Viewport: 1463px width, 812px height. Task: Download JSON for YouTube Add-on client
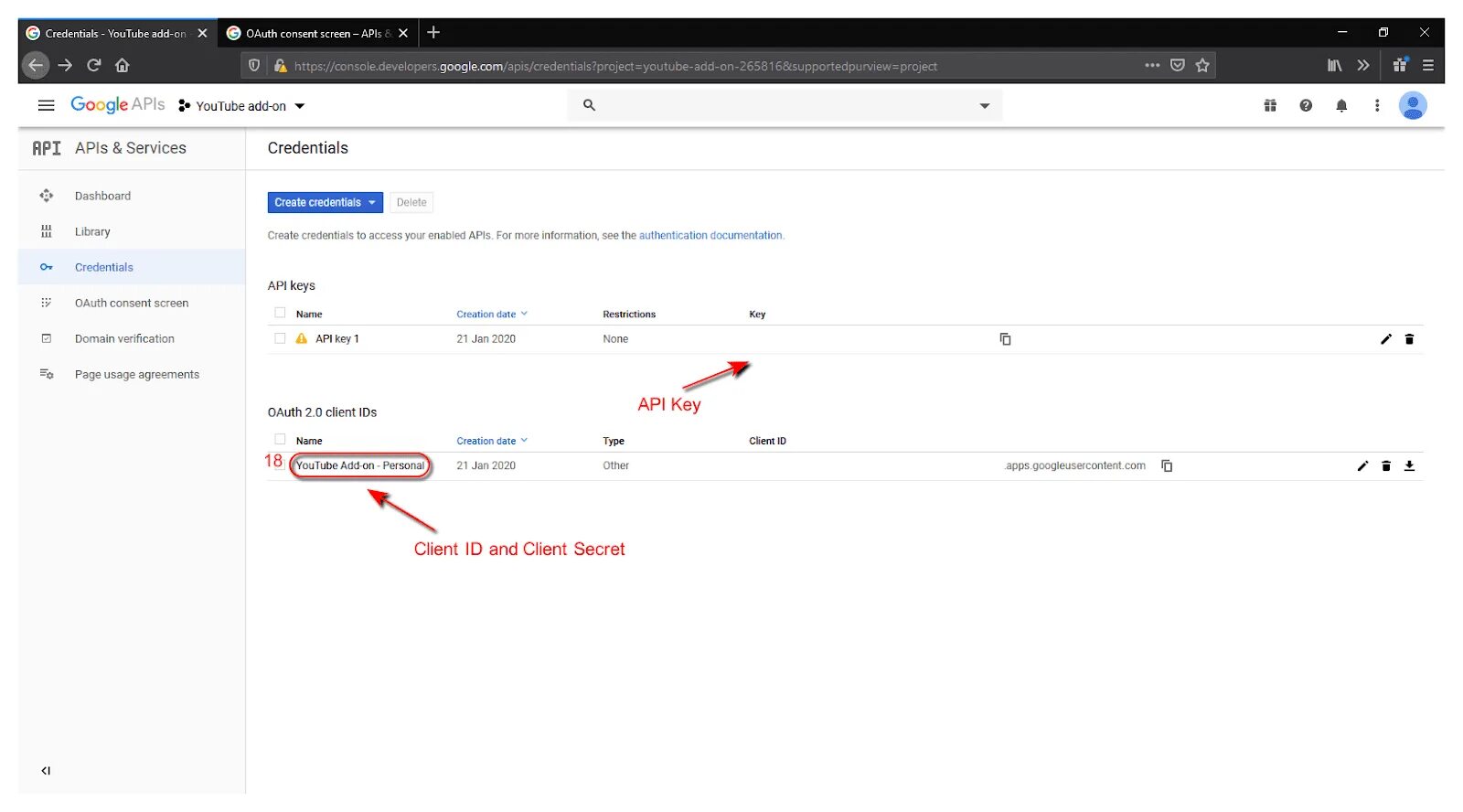(x=1409, y=465)
